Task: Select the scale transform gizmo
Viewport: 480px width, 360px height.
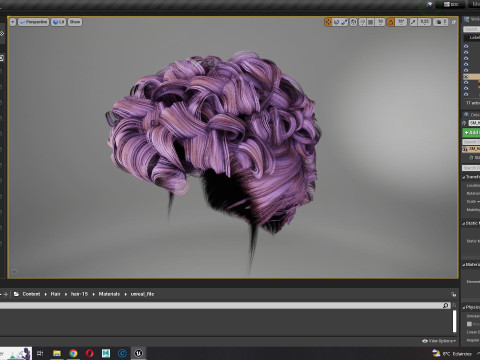Action: pos(344,22)
